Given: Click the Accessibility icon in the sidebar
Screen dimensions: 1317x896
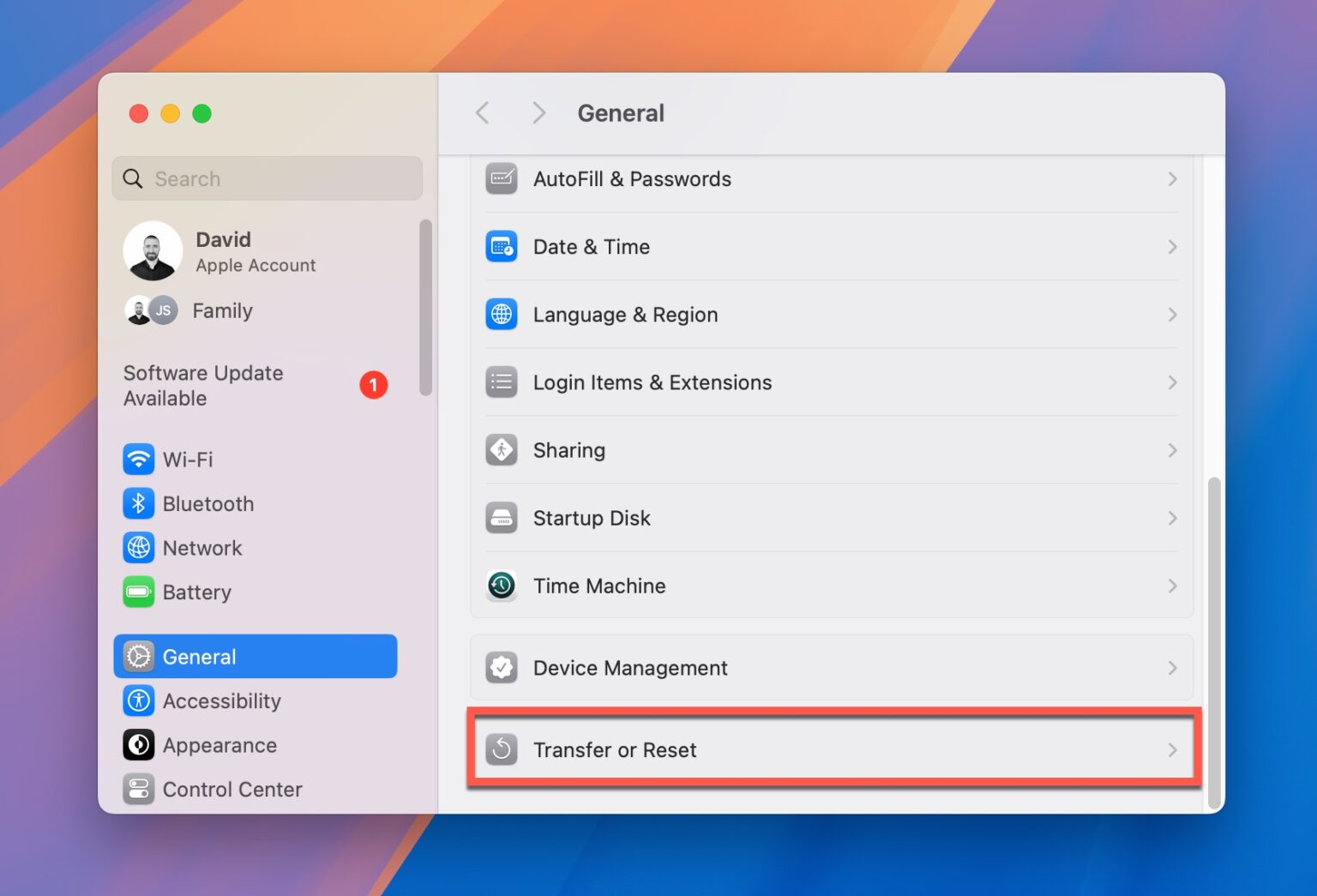Looking at the screenshot, I should [139, 701].
